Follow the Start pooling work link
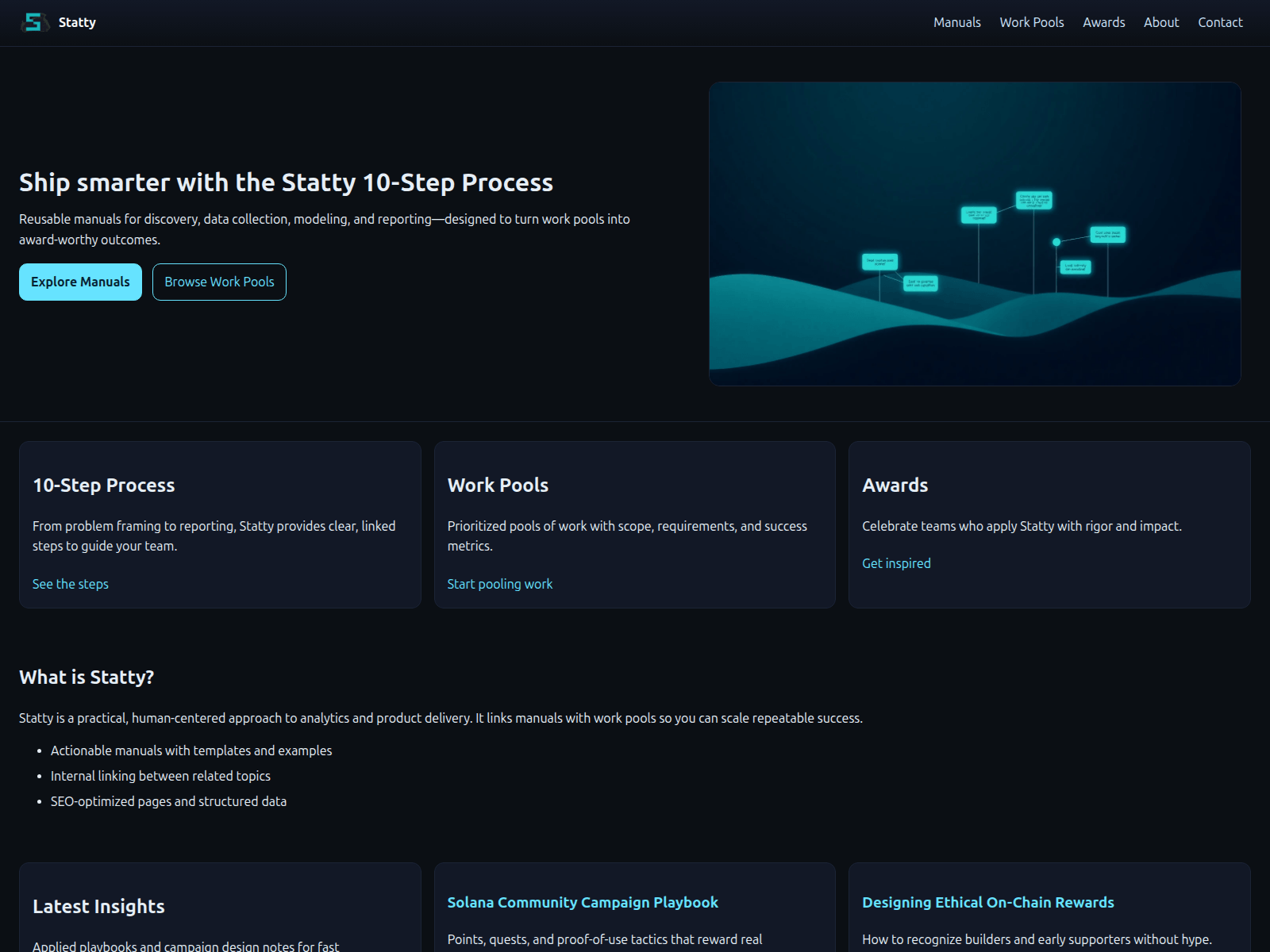 pos(500,584)
